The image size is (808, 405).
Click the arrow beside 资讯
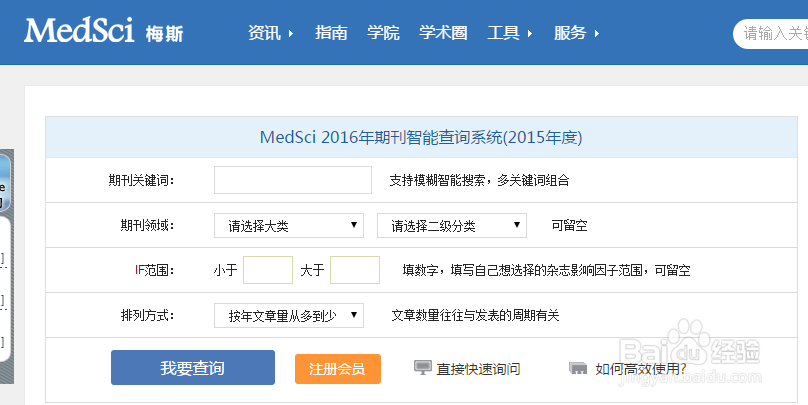291,34
